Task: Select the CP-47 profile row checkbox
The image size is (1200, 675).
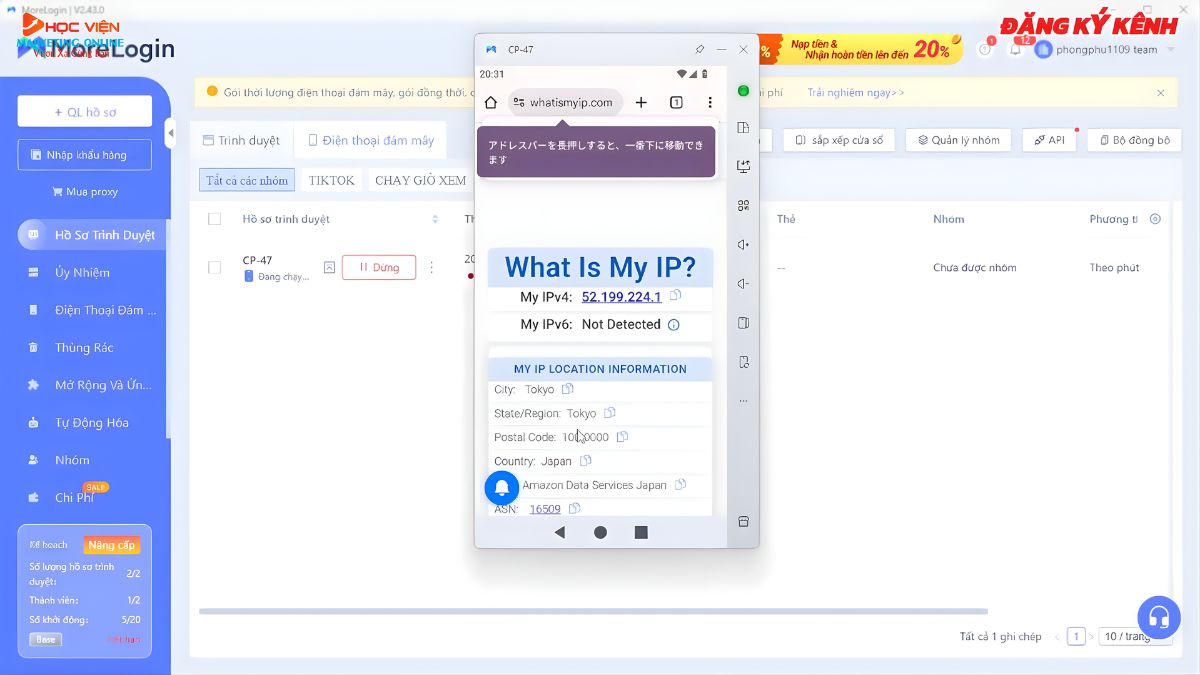Action: 214,268
